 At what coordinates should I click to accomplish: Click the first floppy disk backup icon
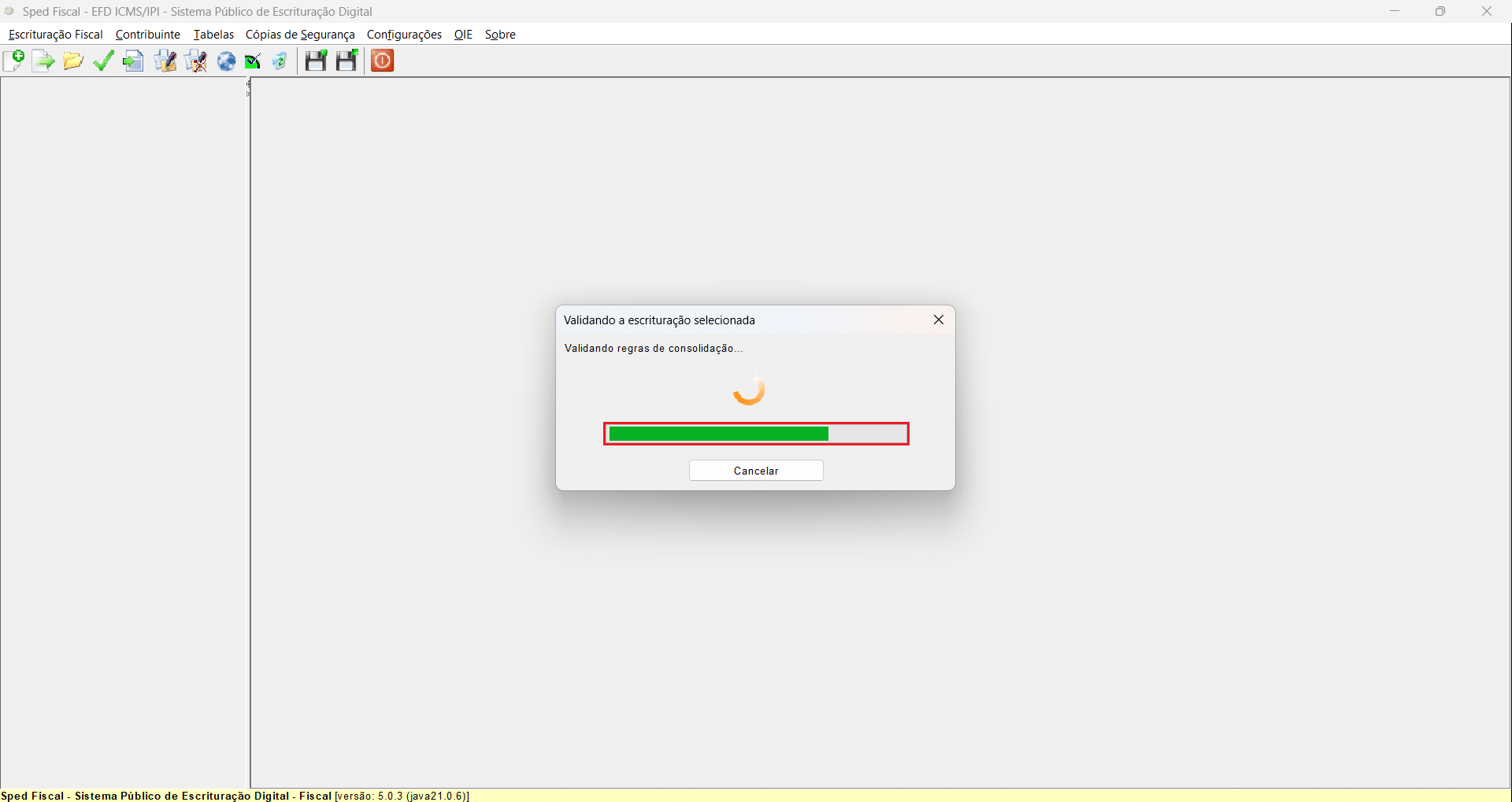click(316, 61)
